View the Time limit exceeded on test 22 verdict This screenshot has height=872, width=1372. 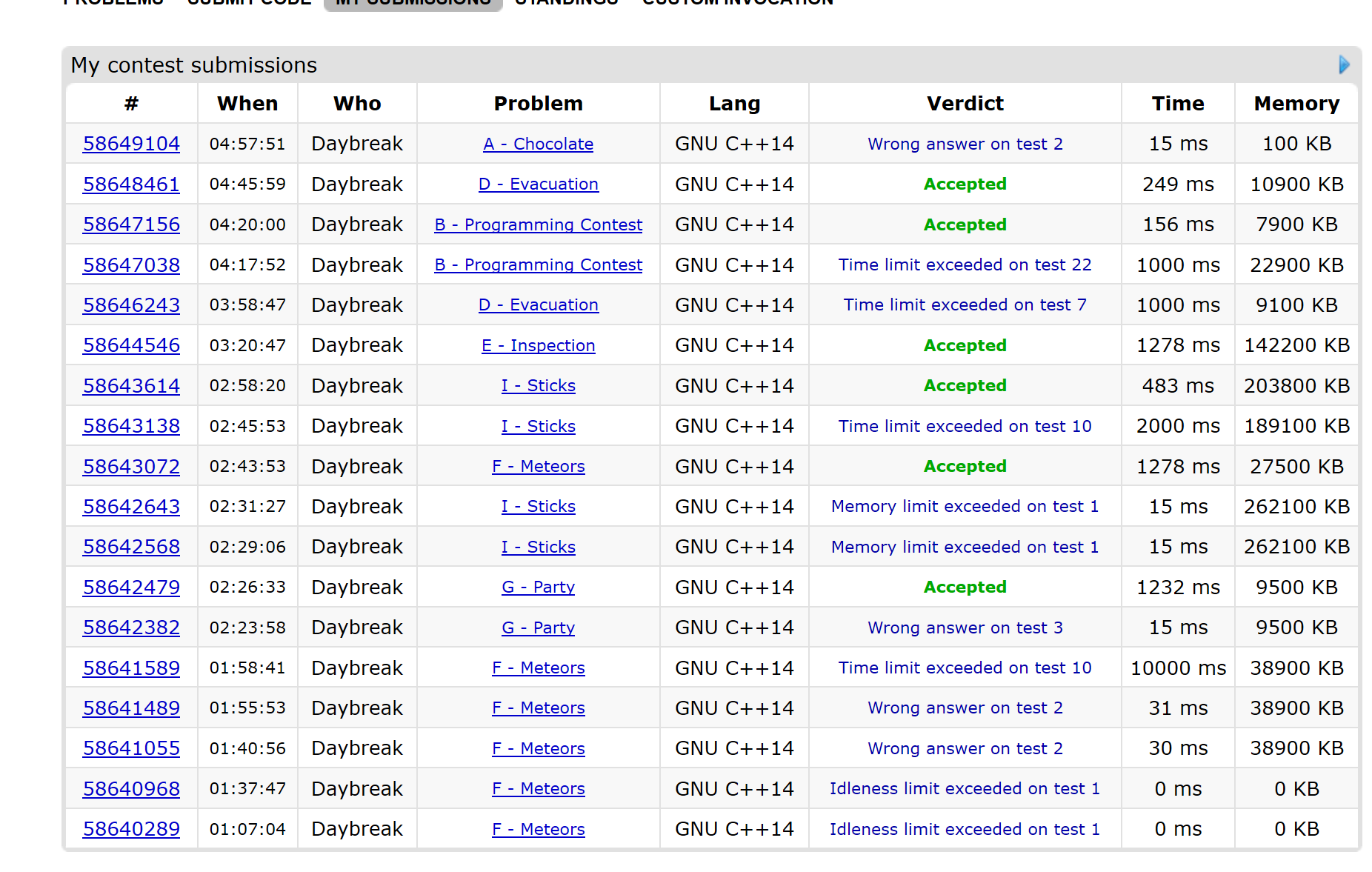[x=965, y=264]
